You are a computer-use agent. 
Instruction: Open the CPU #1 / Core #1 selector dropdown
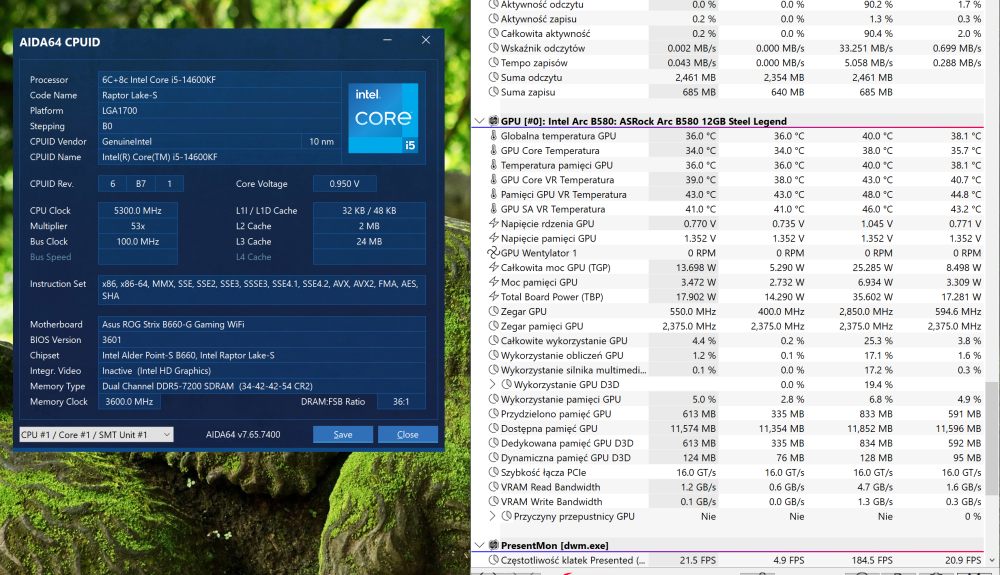tap(96, 435)
